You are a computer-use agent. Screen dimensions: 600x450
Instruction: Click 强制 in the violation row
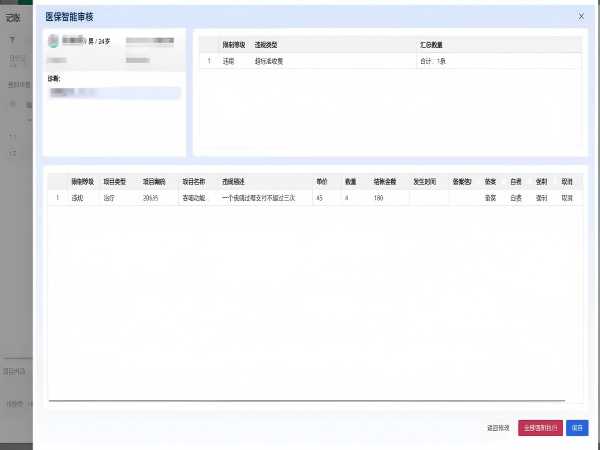coord(541,198)
